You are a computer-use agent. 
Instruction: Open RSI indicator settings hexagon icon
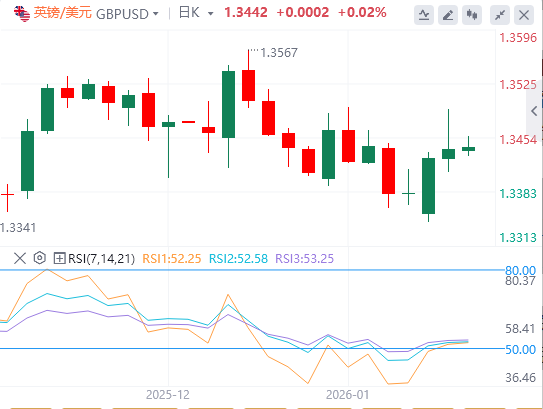tap(40, 258)
